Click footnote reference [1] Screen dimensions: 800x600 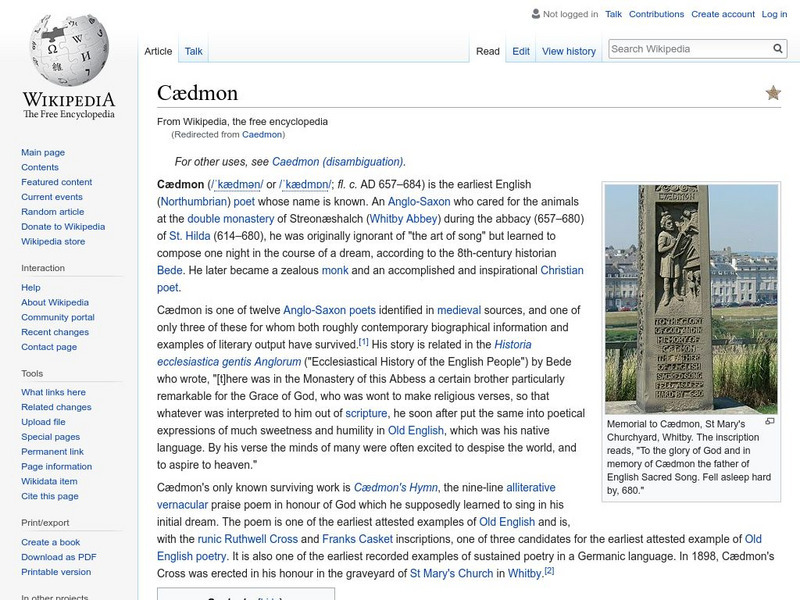pos(363,342)
